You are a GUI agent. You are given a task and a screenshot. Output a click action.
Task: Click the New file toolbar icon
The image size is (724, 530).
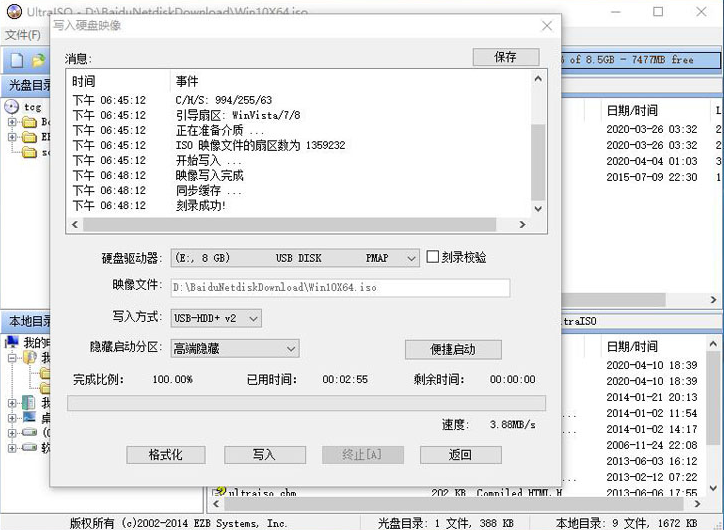(16, 61)
